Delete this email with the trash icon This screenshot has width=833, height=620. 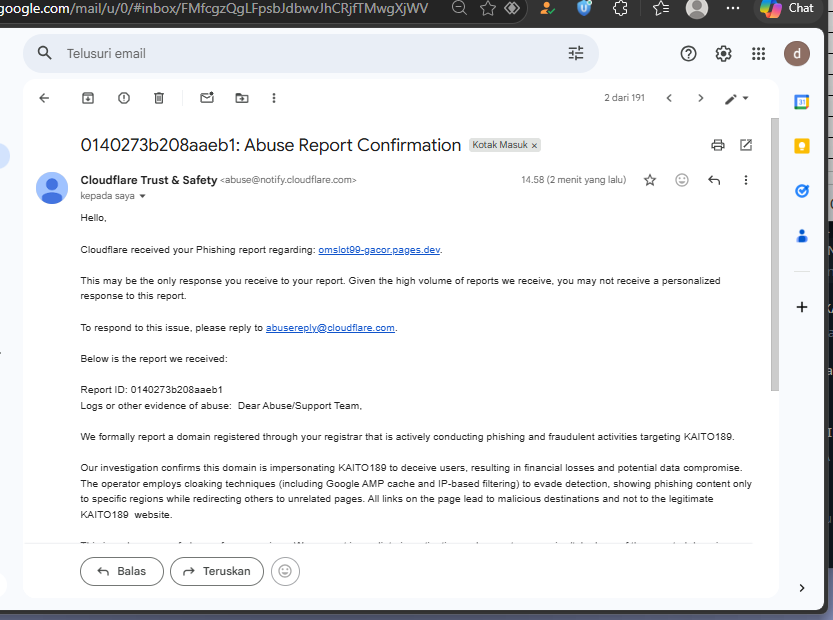159,98
